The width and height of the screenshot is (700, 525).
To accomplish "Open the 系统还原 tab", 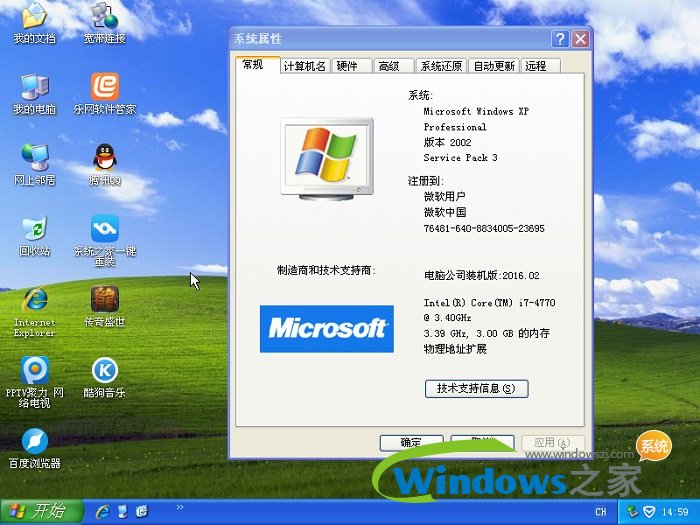I will tap(440, 66).
